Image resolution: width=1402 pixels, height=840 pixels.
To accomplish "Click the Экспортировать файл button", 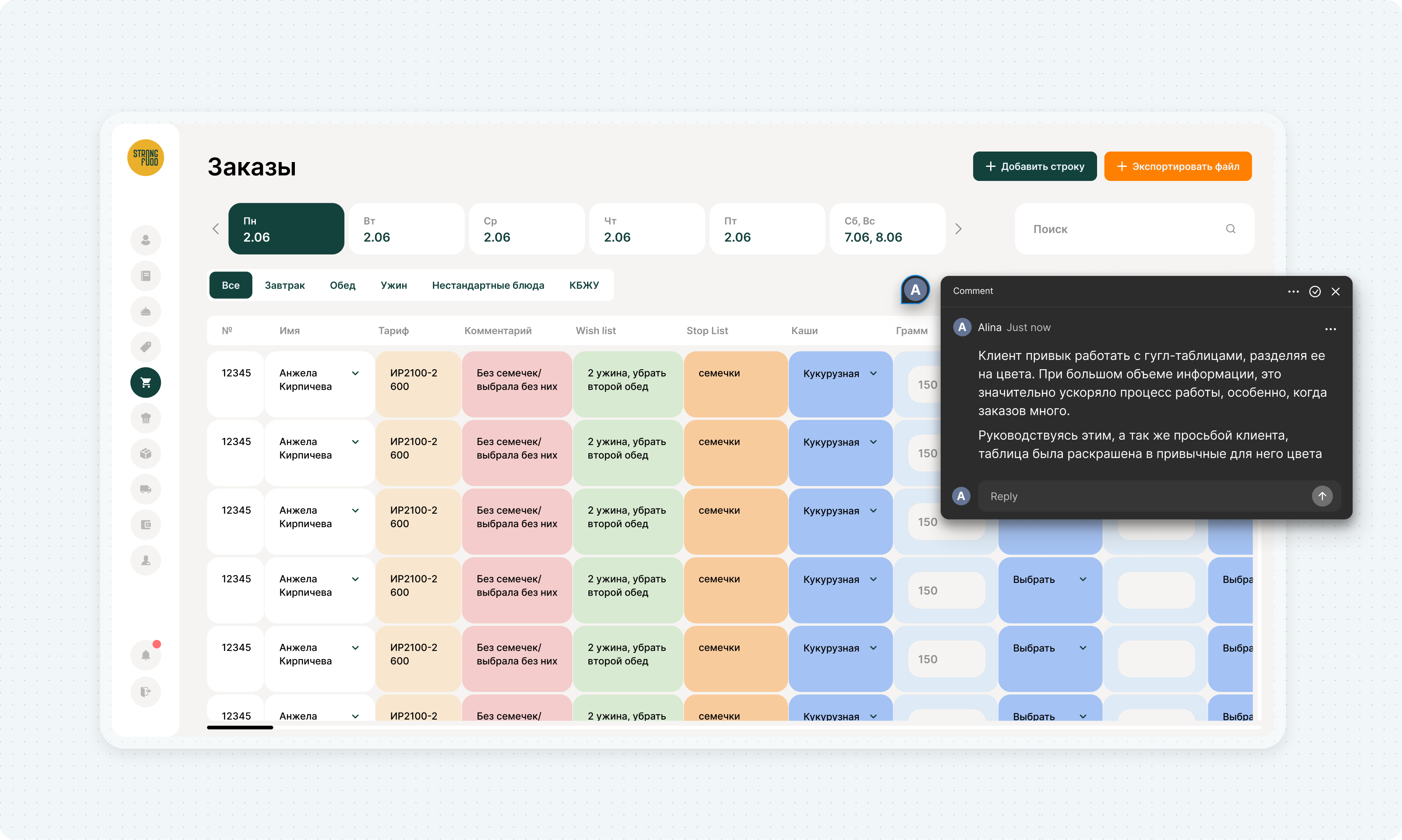I will point(1177,166).
